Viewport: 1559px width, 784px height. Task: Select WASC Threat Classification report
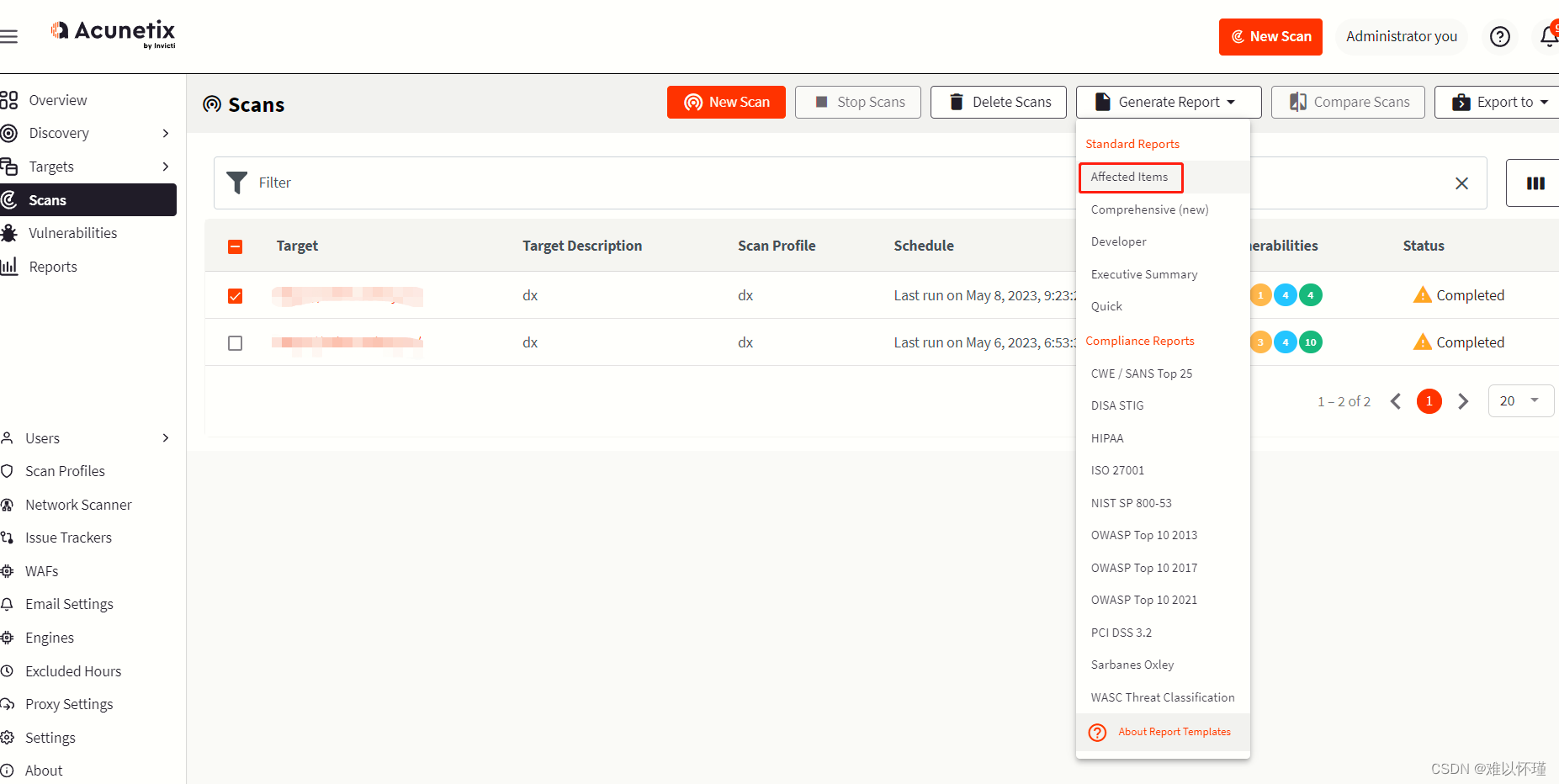(1163, 697)
